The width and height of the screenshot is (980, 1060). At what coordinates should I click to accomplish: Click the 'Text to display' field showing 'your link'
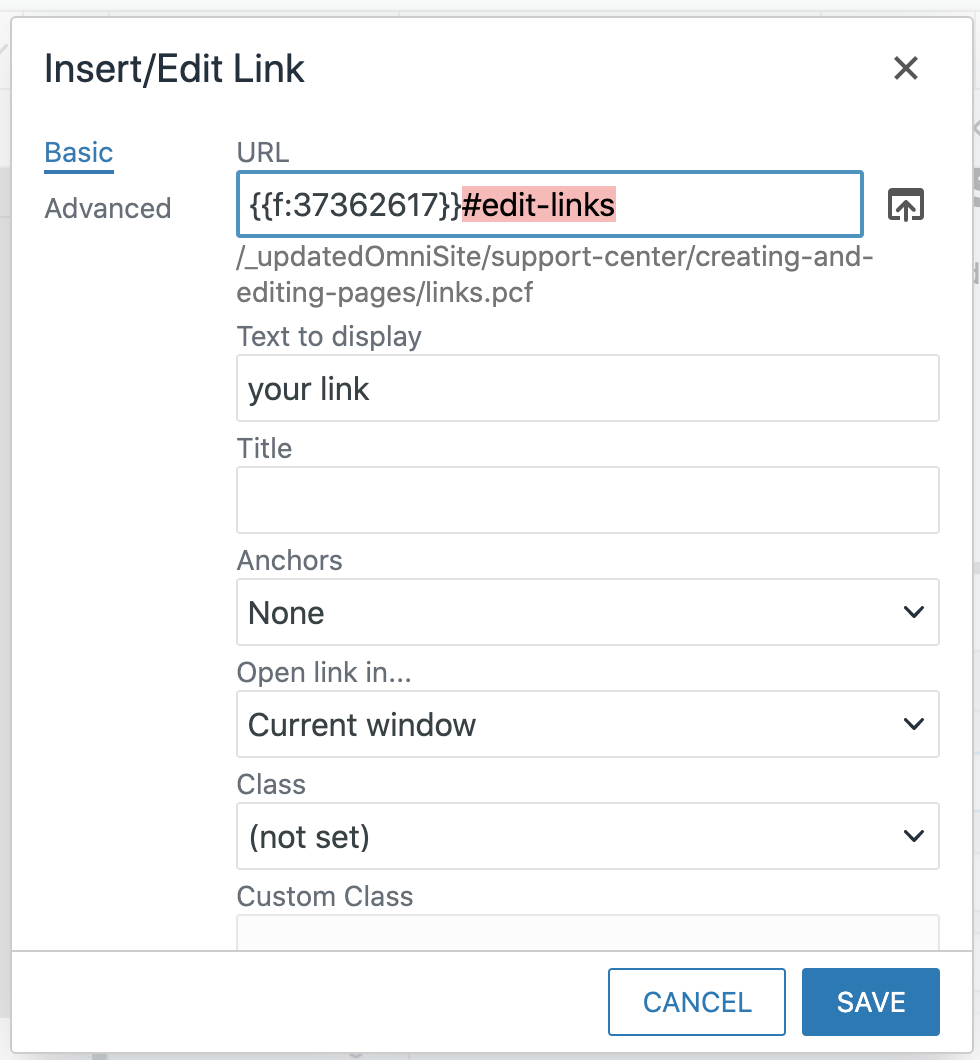click(588, 388)
